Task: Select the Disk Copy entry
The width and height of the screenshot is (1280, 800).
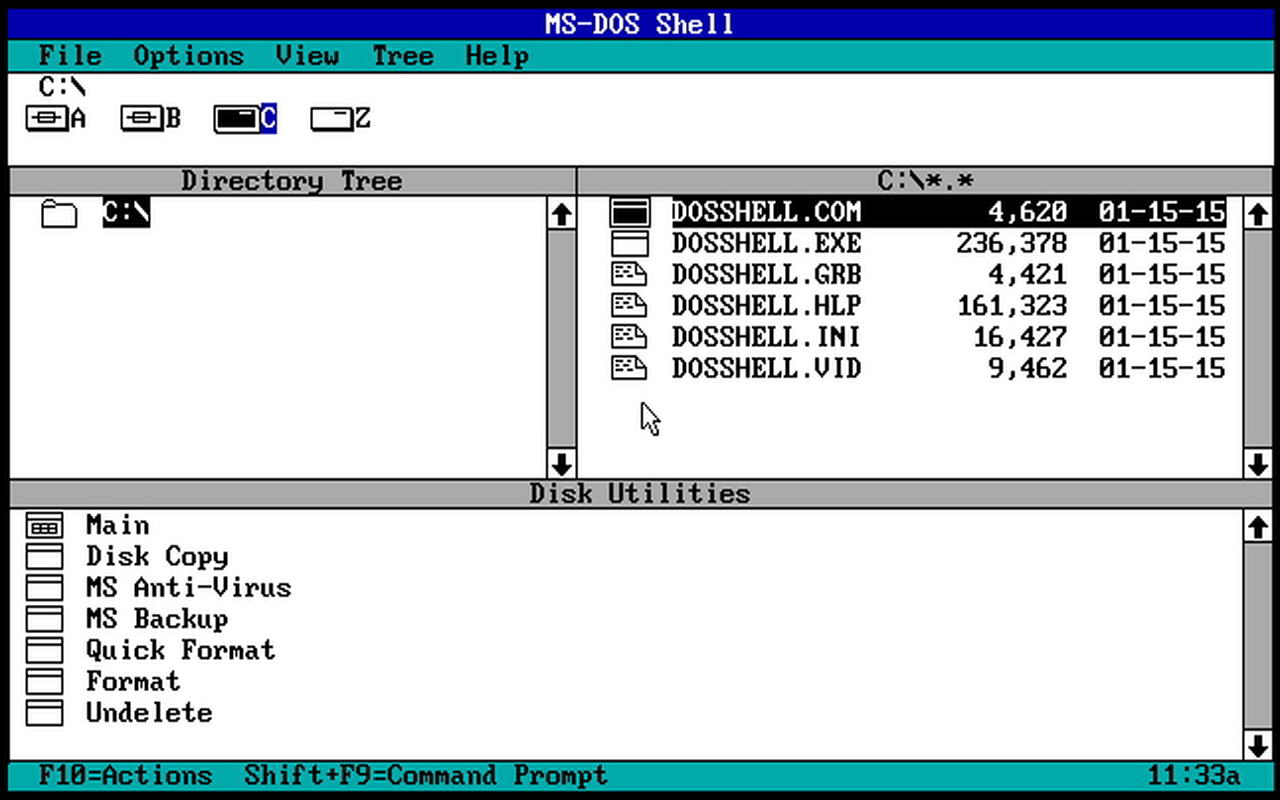Action: pos(157,557)
